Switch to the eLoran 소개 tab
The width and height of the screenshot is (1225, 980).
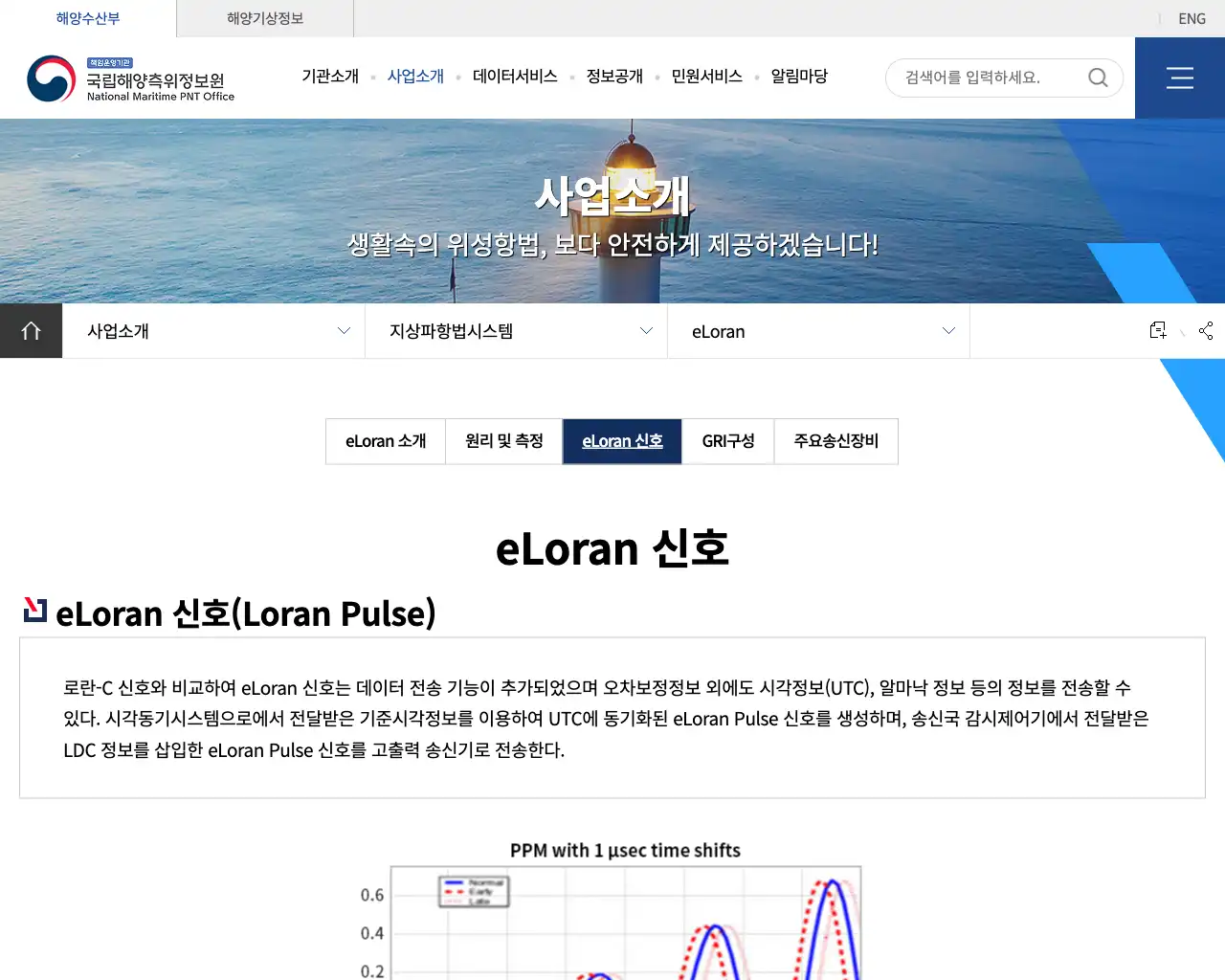386,441
